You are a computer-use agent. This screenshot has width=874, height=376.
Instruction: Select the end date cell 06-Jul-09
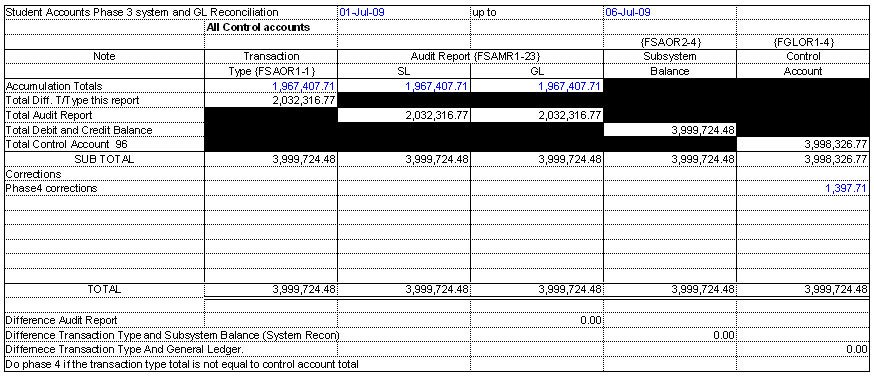tap(670, 12)
